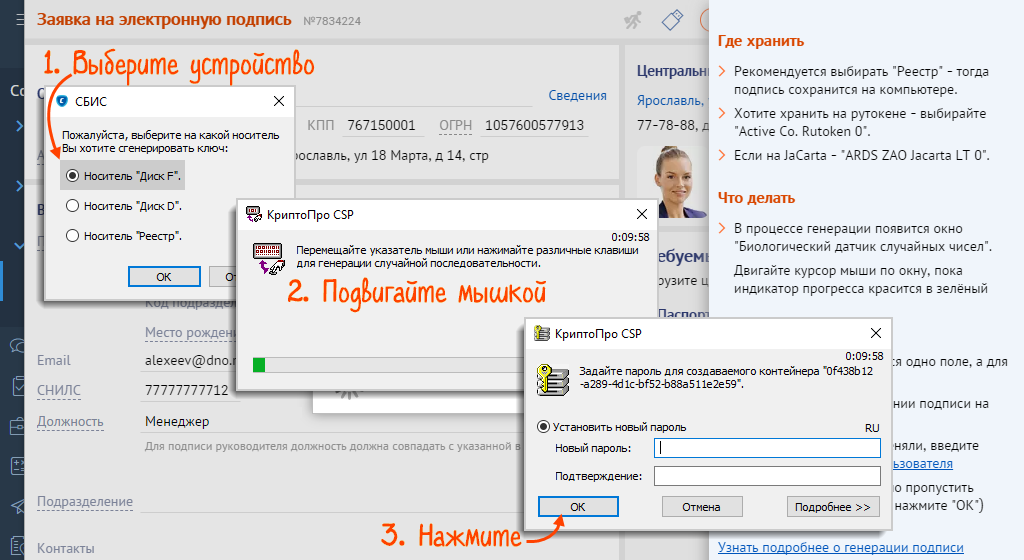Click the "ОГРН" label
1024x560 pixels.
pos(455,125)
